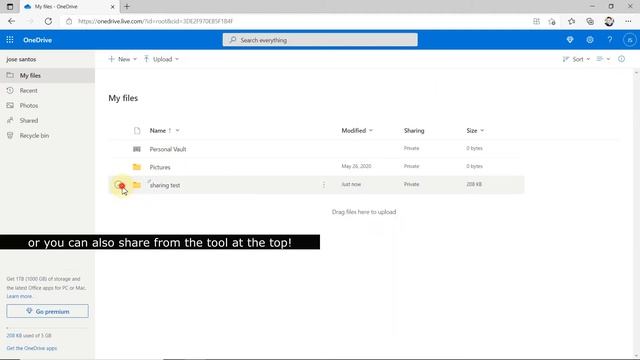Viewport: 640px width, 360px height.
Task: Open the view options dropdown
Action: 603,59
